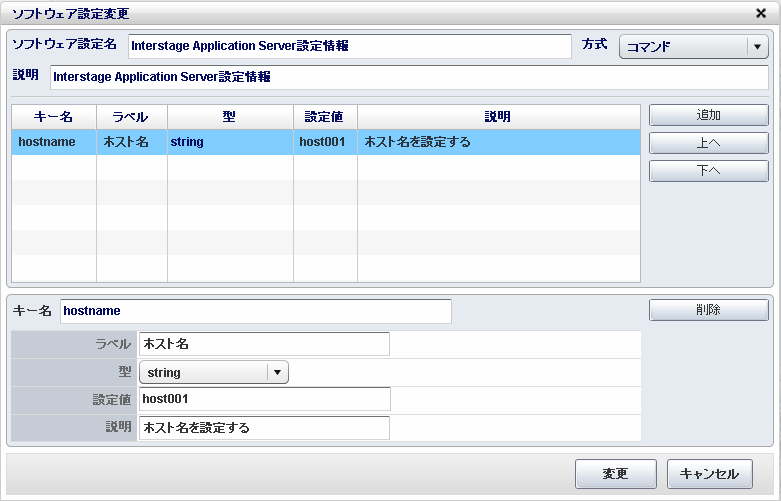Click the ラベル input field with ホスト名
This screenshot has height=501, width=781.
point(264,344)
